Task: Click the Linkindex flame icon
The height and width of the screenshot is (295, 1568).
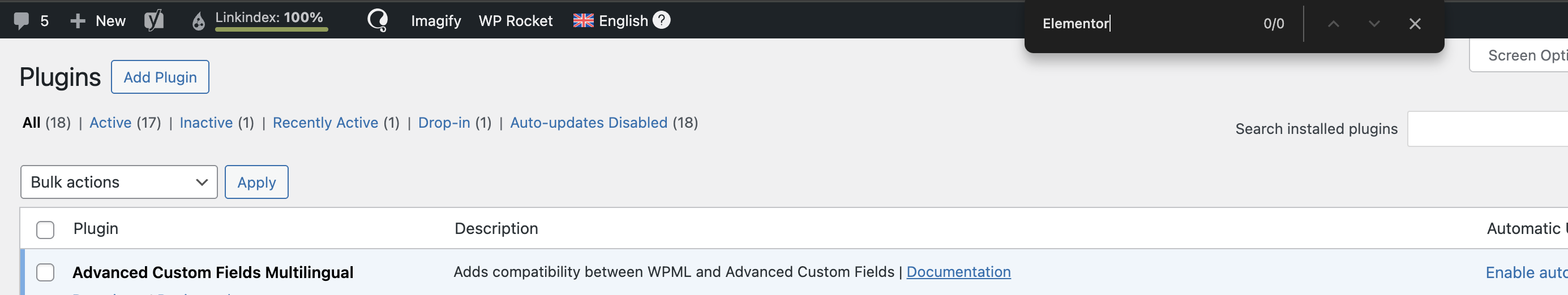Action: click(199, 22)
